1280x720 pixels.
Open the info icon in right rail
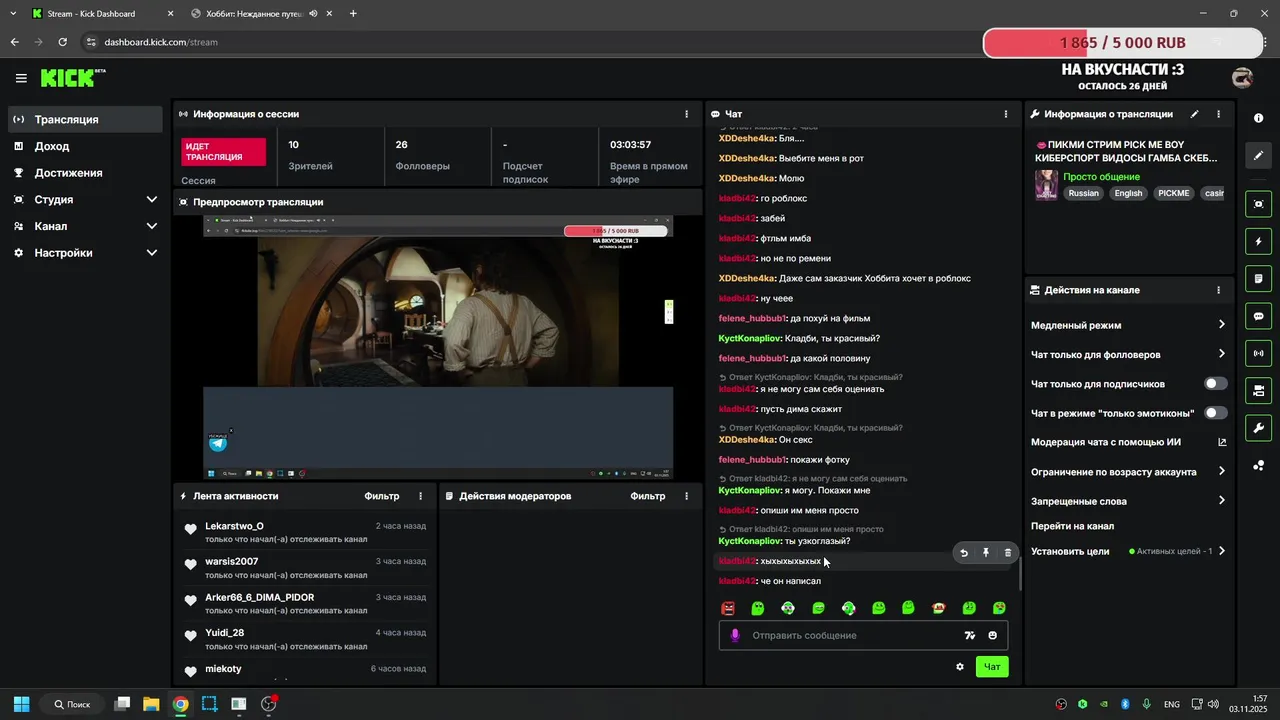click(1258, 118)
